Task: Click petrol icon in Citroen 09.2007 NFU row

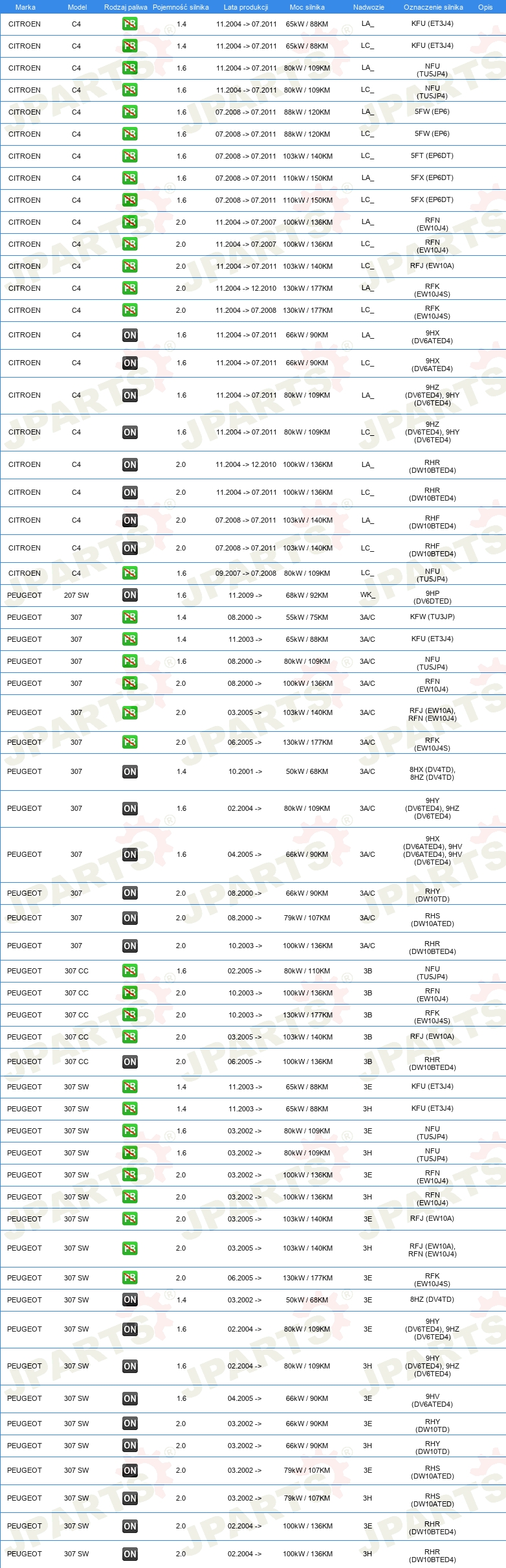Action: [x=129, y=573]
